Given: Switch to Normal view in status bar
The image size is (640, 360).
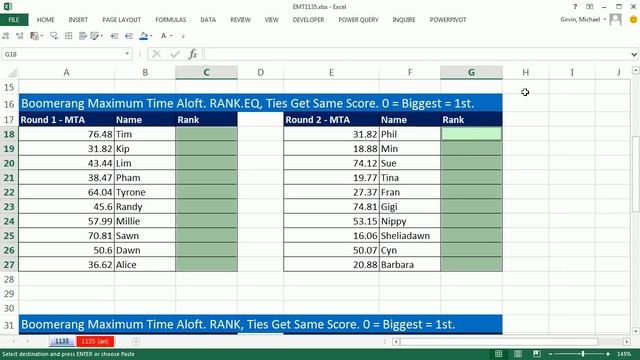Looking at the screenshot, I should [499, 354].
